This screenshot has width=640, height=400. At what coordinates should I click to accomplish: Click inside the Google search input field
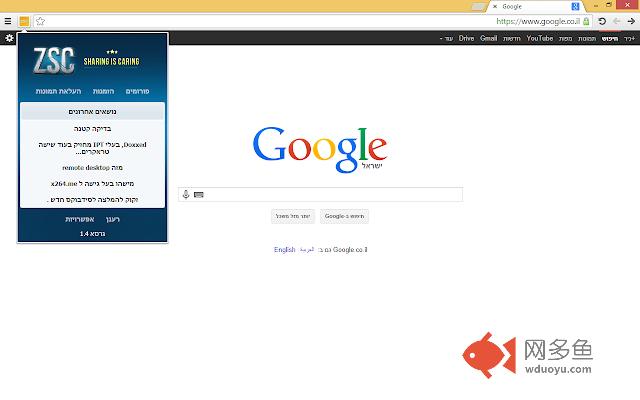[x=330, y=194]
